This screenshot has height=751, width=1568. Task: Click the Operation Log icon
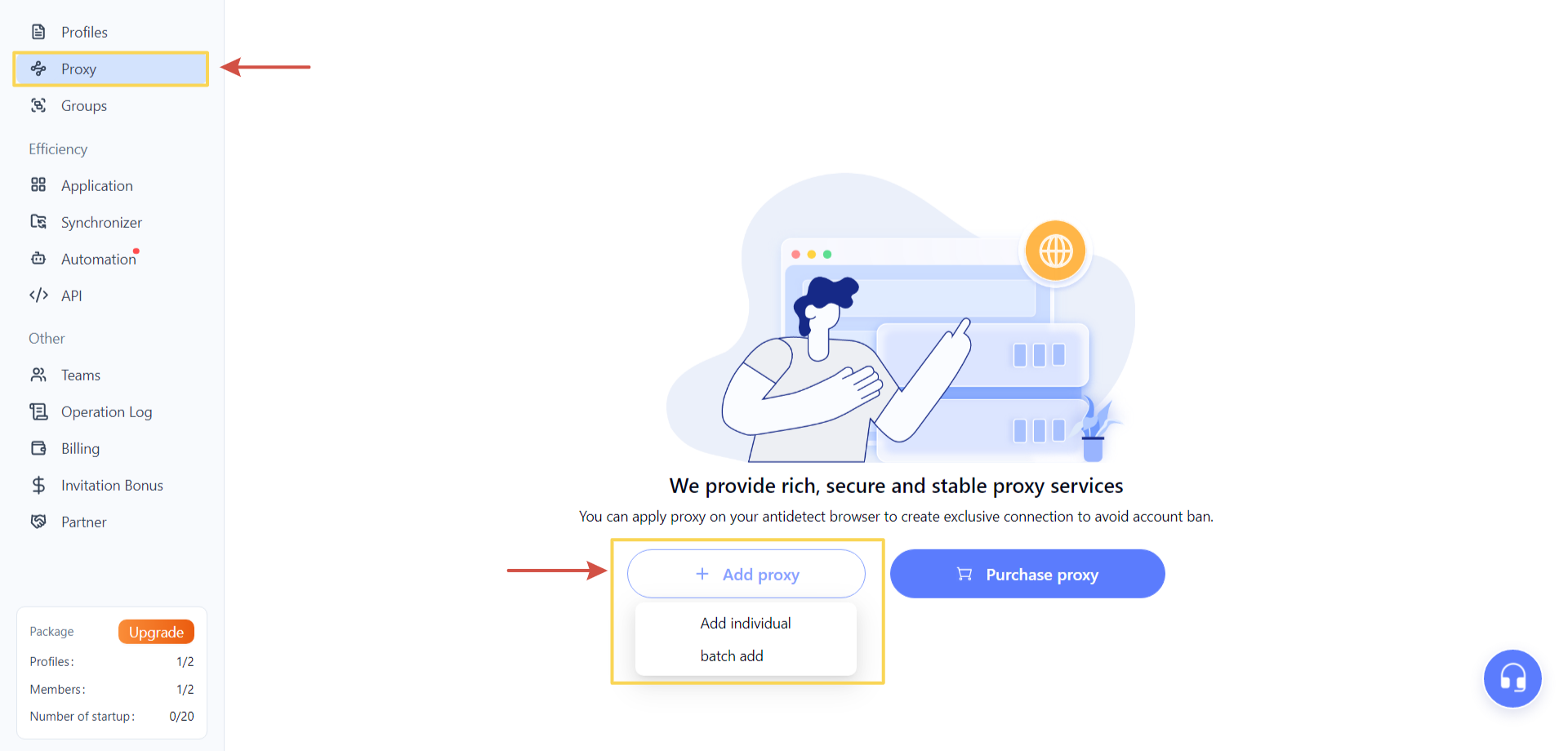[38, 411]
